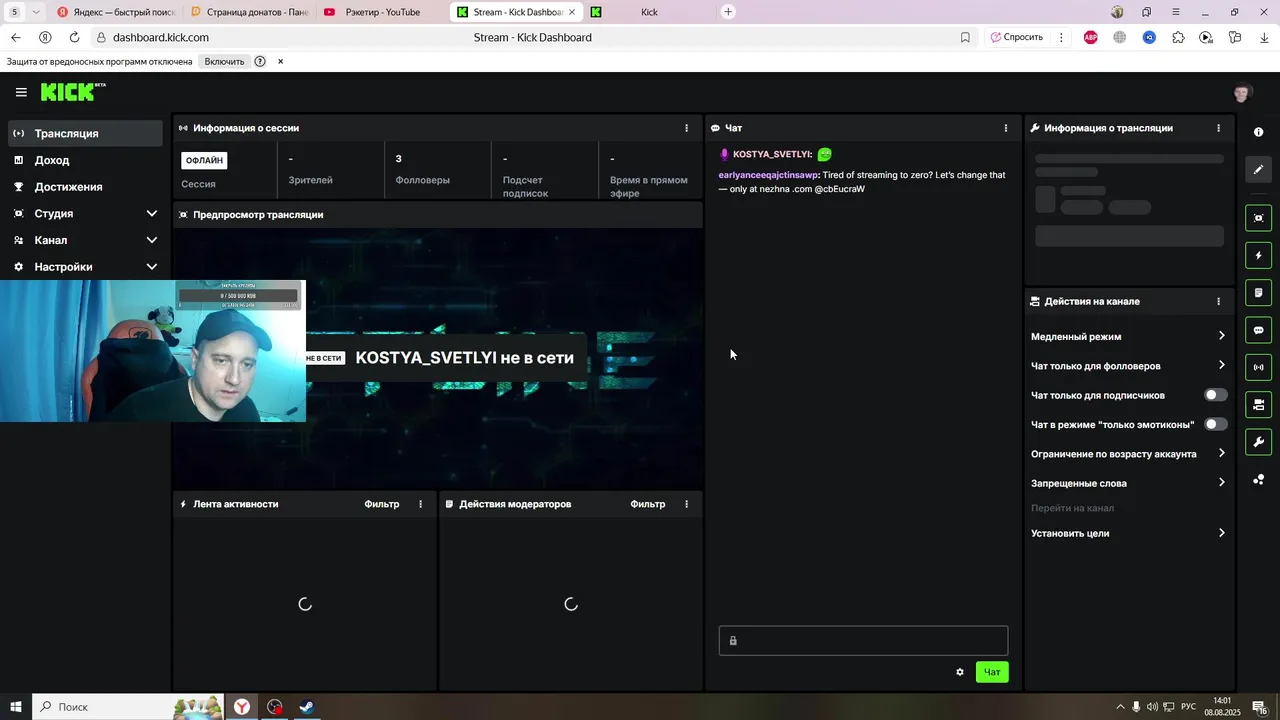The height and width of the screenshot is (720, 1280).
Task: Expand Канал in sidebar
Action: click(85, 240)
